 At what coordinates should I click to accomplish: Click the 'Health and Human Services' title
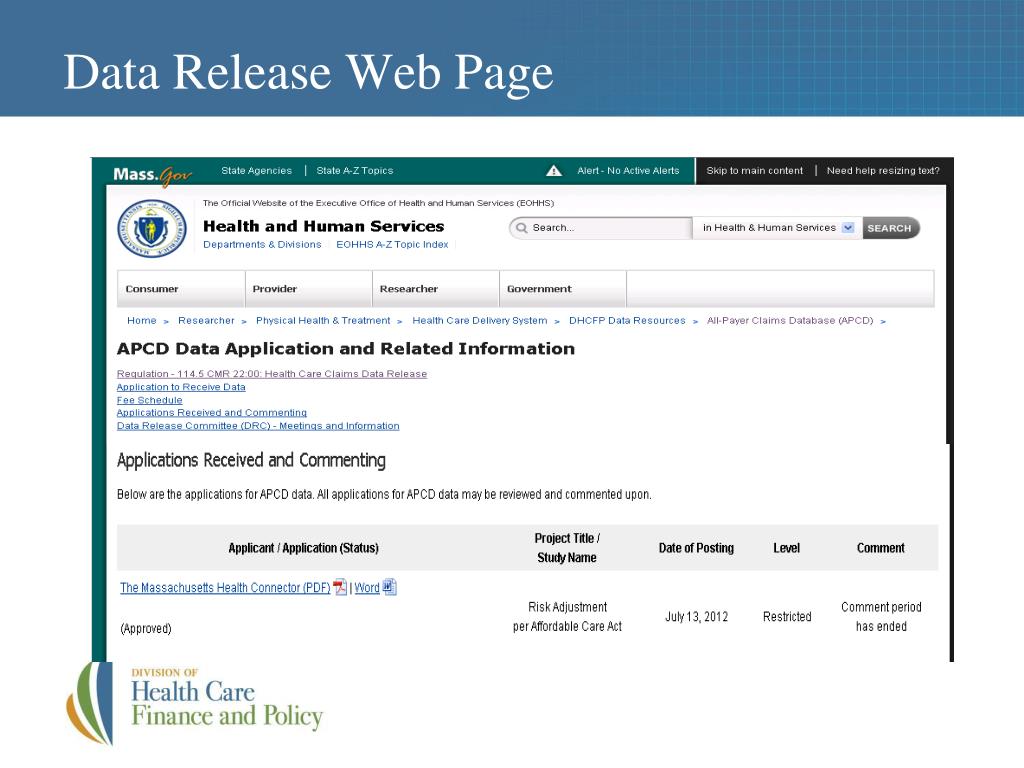(324, 226)
